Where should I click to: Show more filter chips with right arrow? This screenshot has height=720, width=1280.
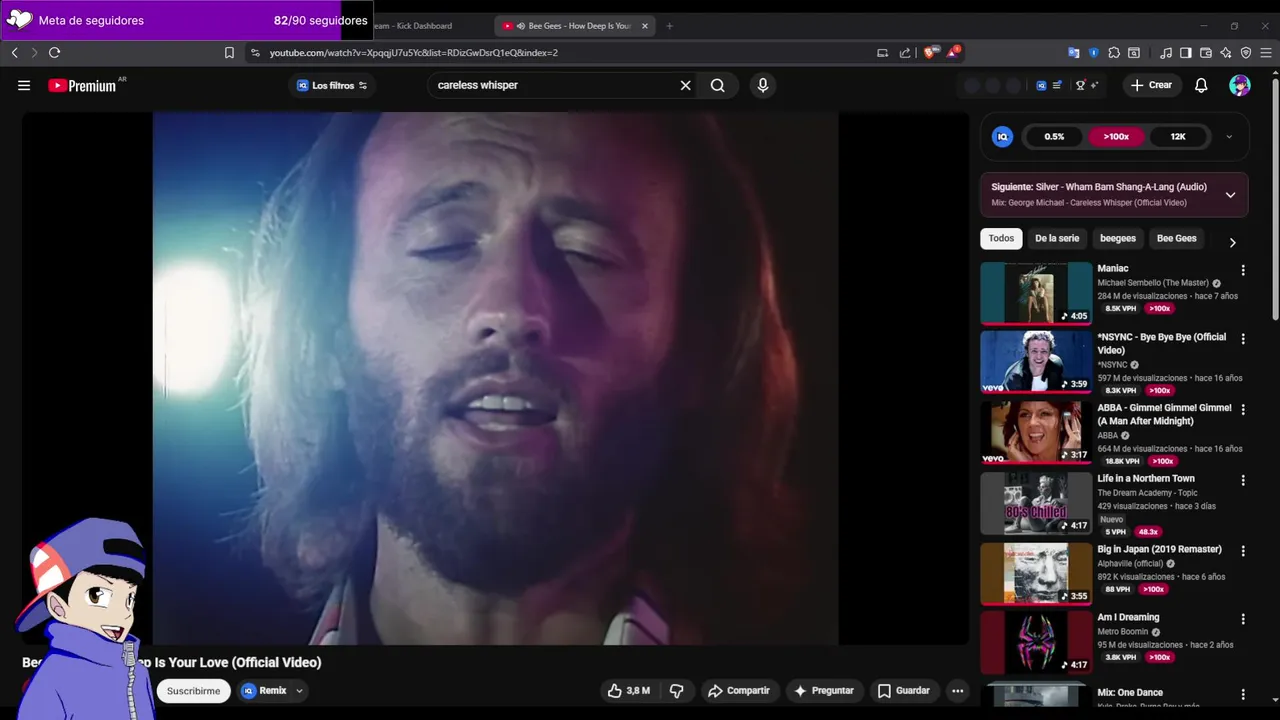pyautogui.click(x=1232, y=242)
